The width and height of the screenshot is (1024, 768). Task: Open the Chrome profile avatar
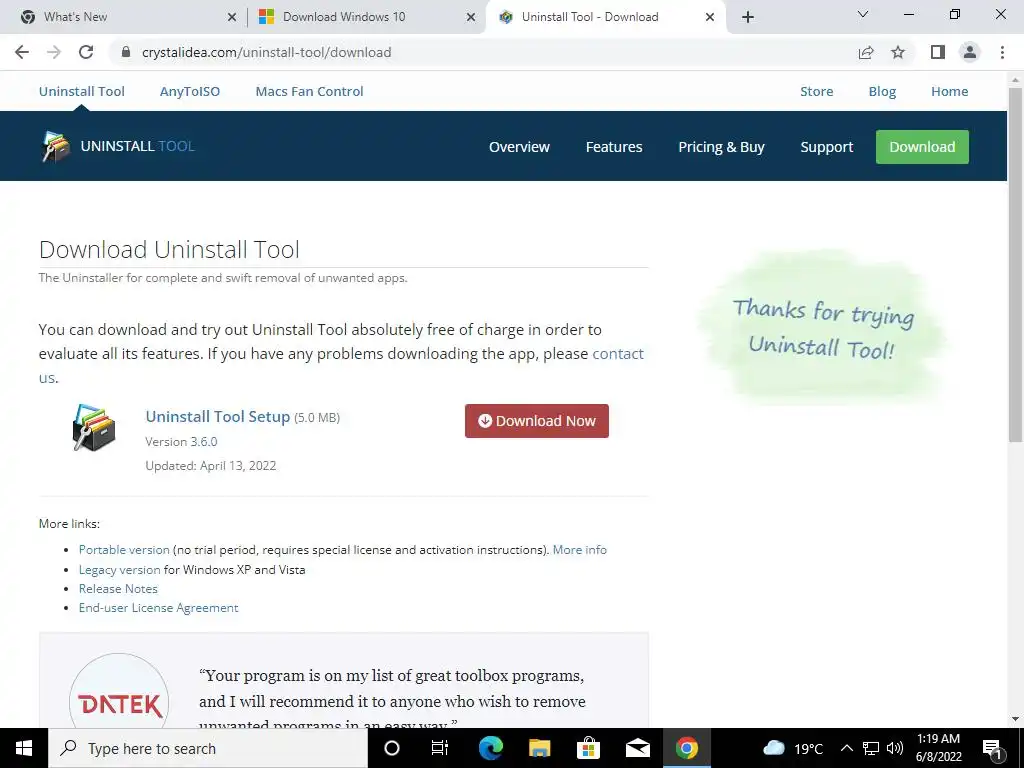tap(970, 52)
